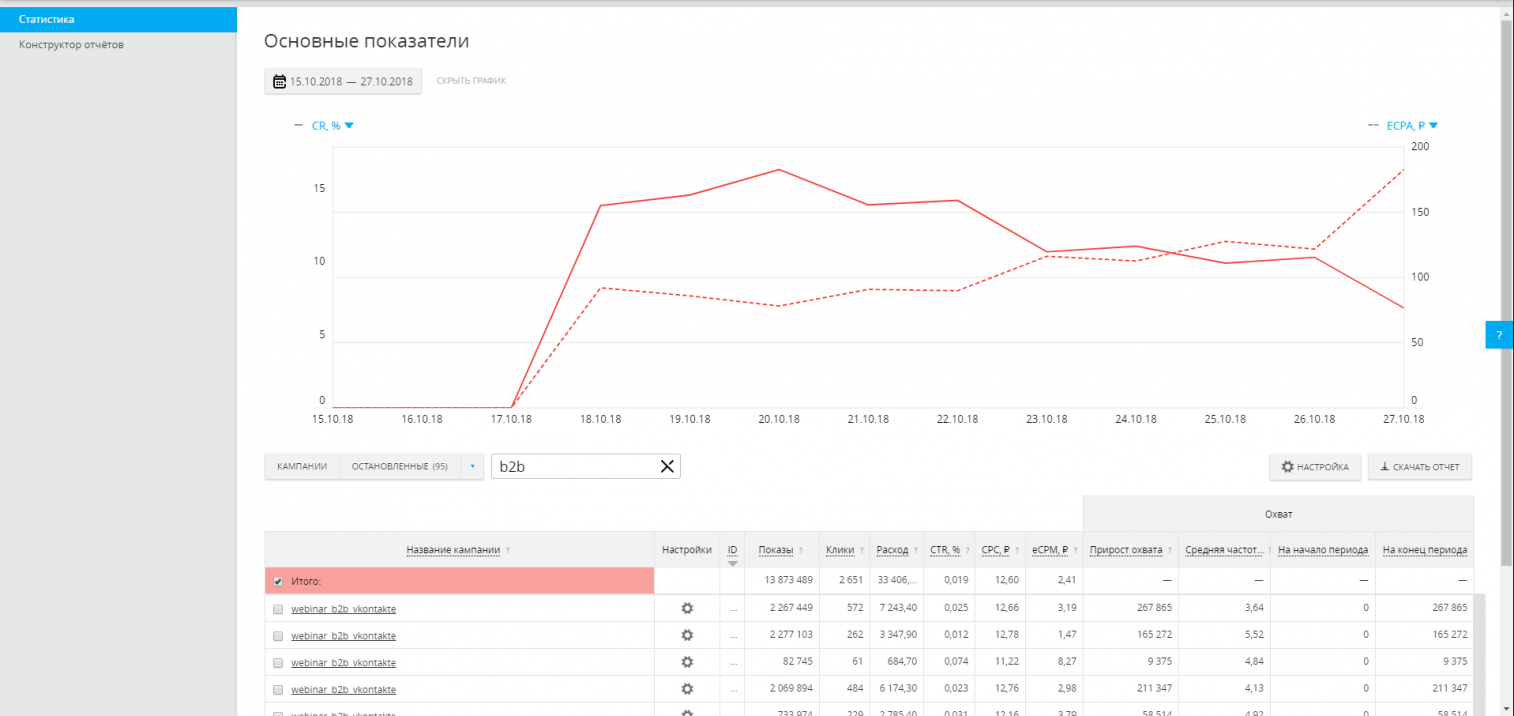Toggle the Итого checkbox

(x=278, y=581)
